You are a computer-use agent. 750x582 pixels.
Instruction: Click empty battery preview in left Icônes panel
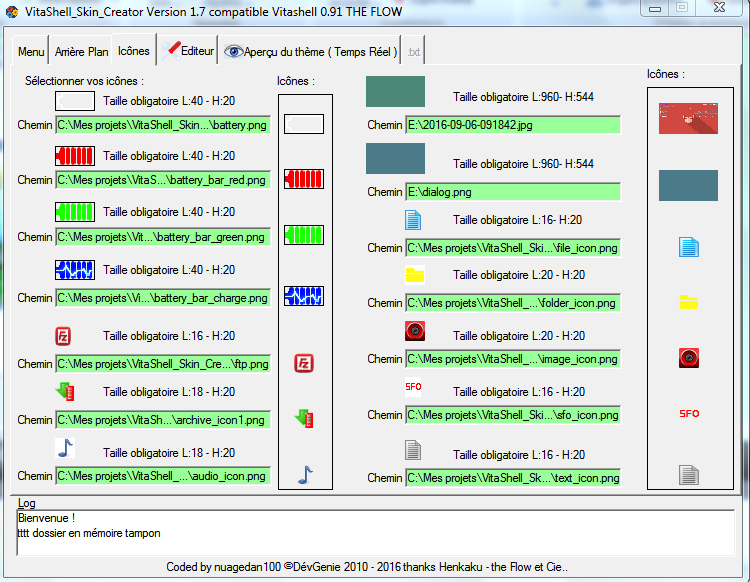pyautogui.click(x=304, y=124)
